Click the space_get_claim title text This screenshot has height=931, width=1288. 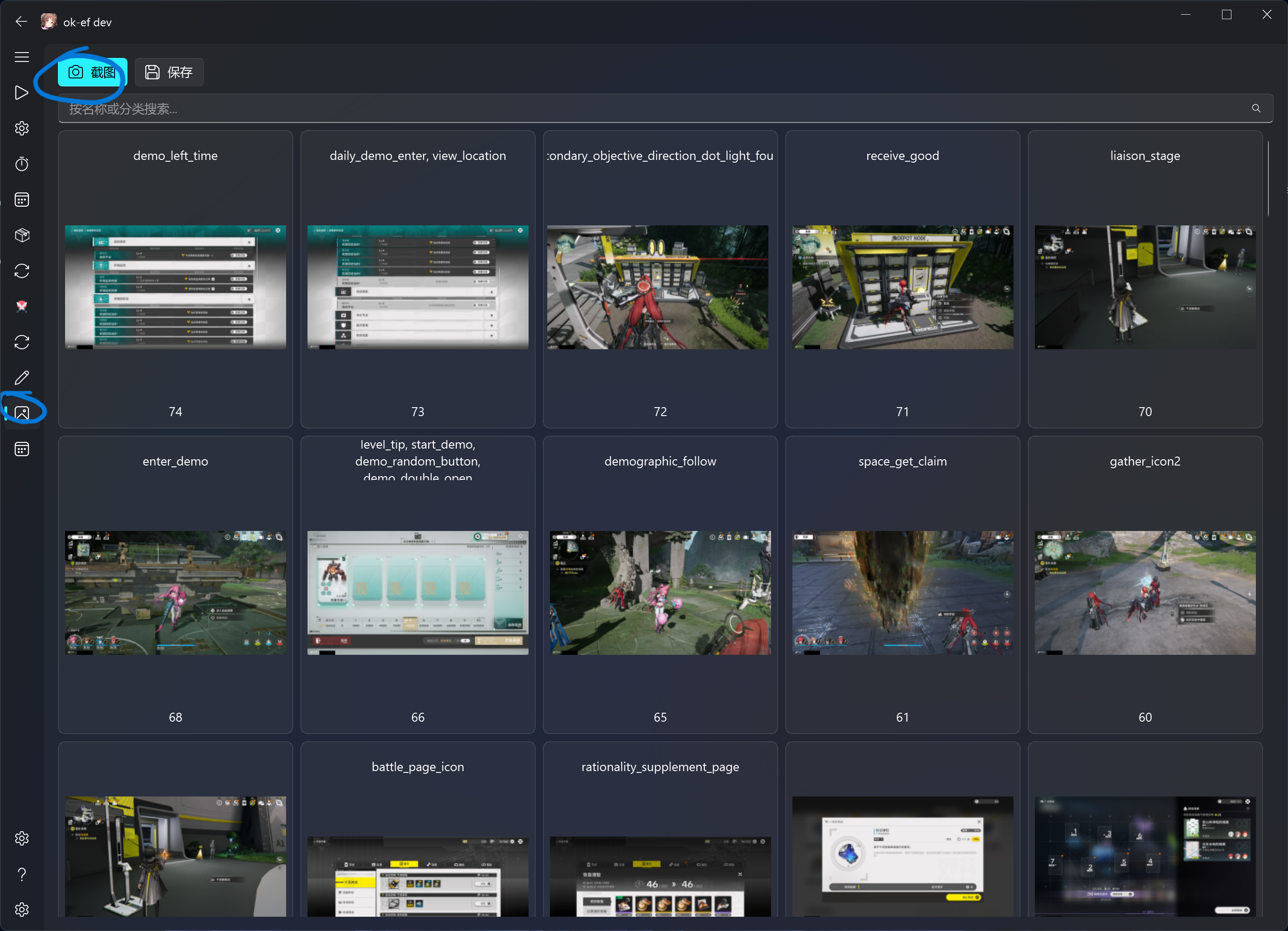pyautogui.click(x=902, y=461)
